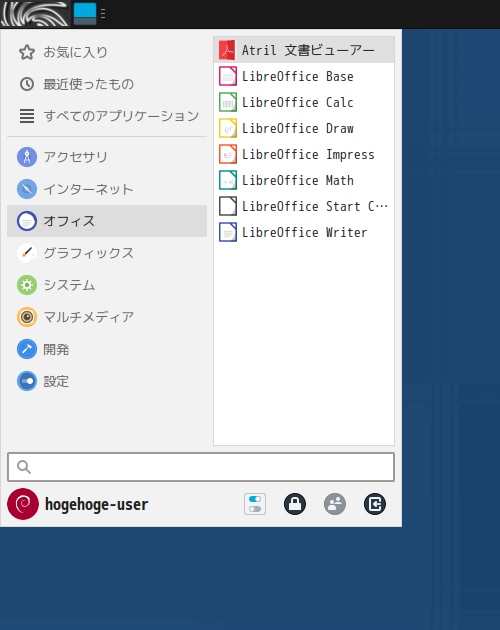Open LibreOffice Writer

point(304,233)
